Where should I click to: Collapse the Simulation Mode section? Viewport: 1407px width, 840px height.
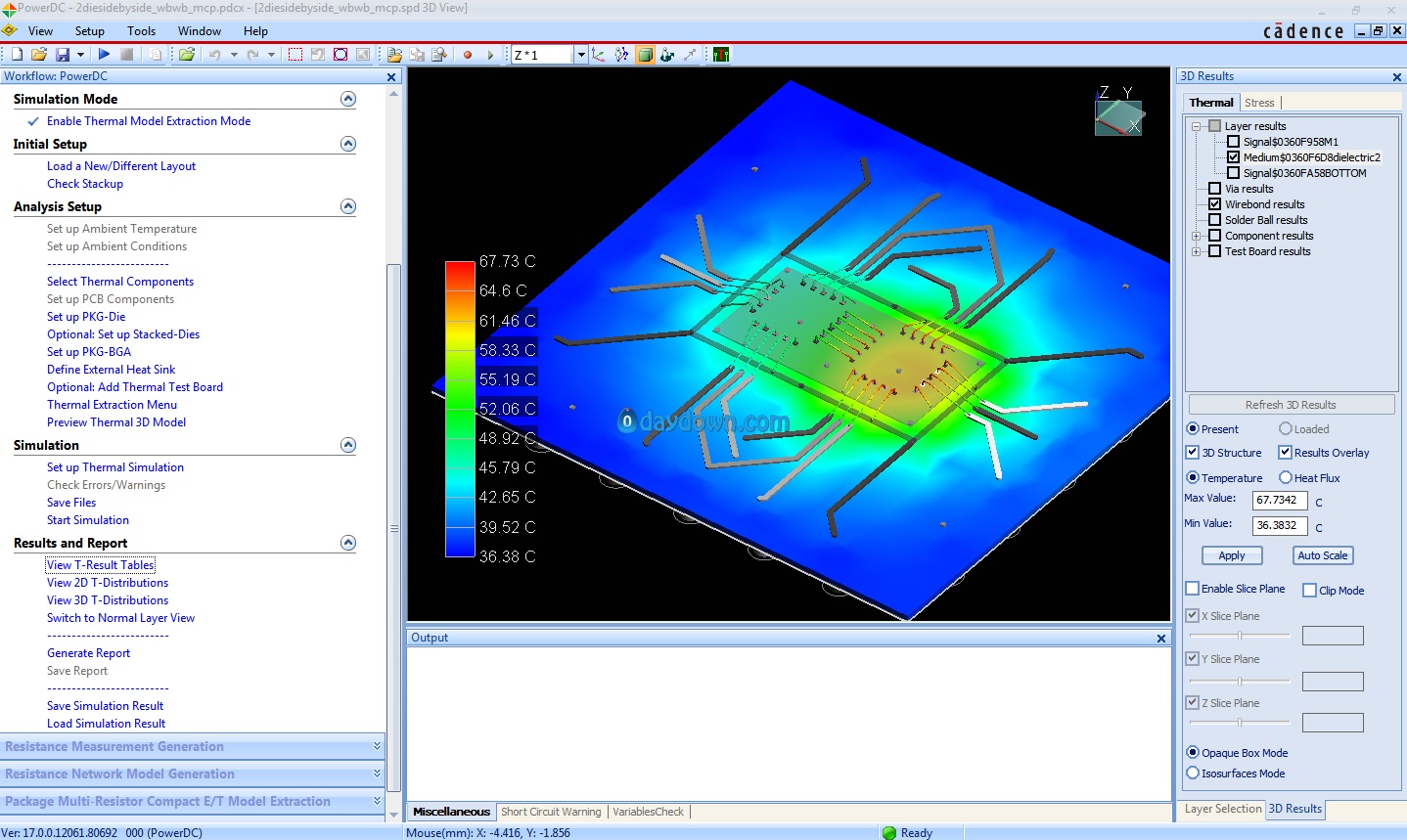coord(348,99)
